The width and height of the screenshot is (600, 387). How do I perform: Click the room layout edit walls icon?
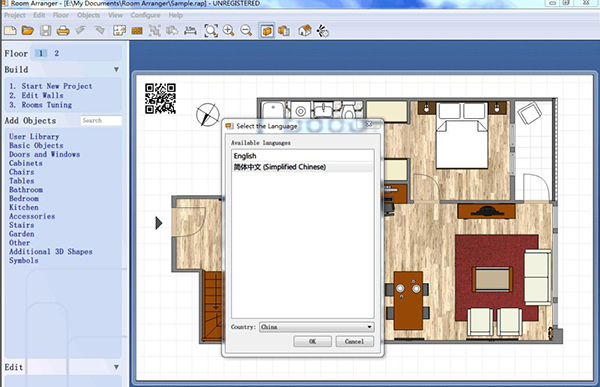(119, 31)
